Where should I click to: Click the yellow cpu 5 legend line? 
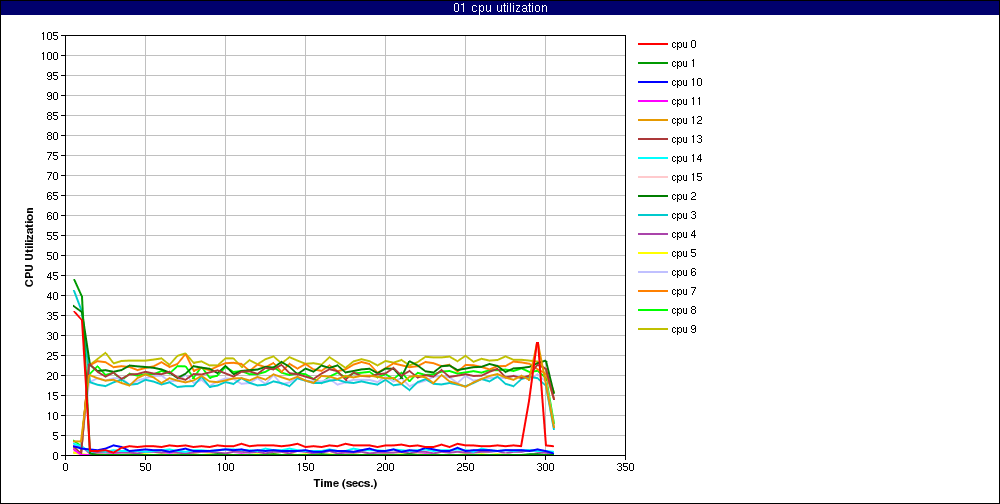click(652, 253)
